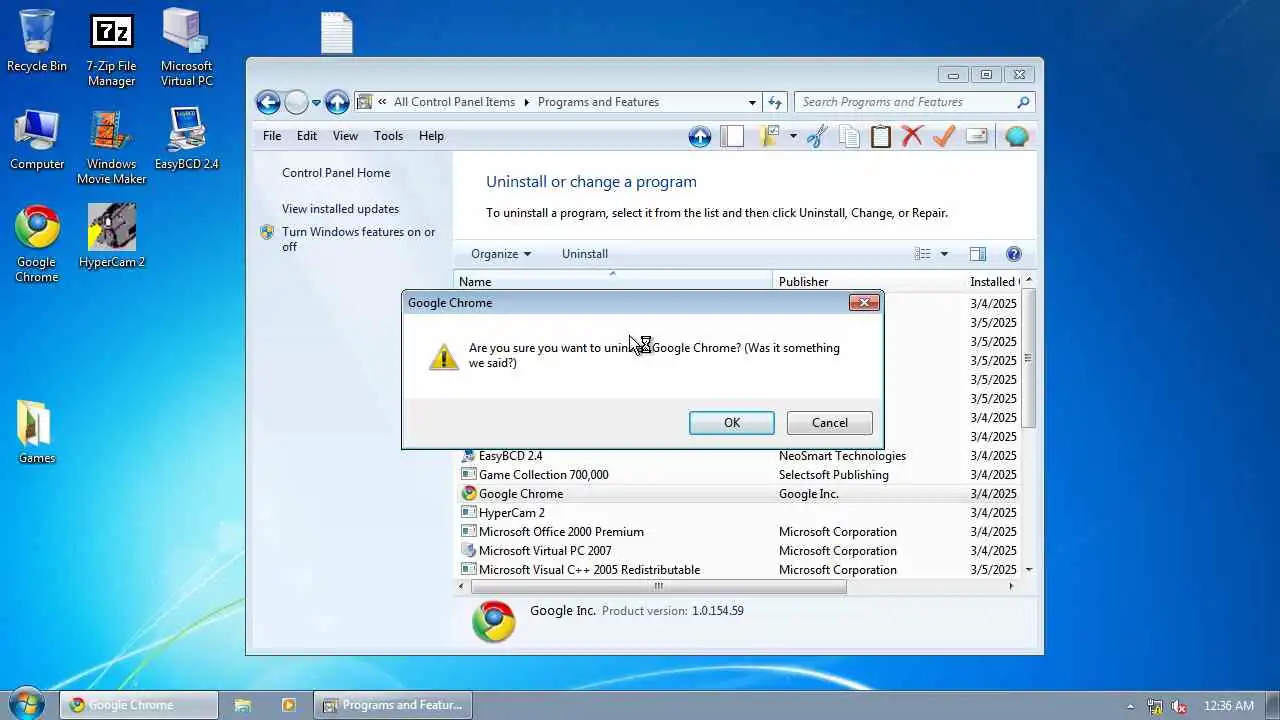Screen dimensions: 1280x720
Task: Click the Uninstall command button
Action: [x=585, y=254]
